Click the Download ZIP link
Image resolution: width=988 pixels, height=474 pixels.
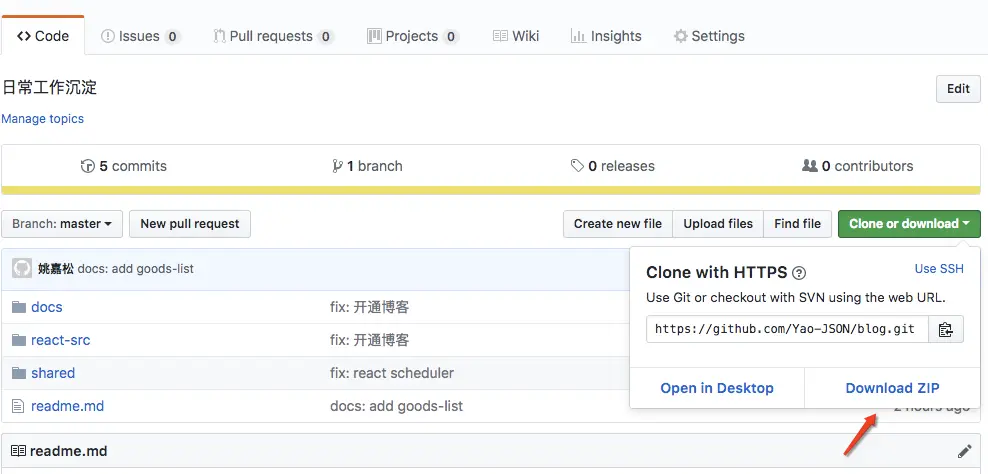click(x=892, y=388)
